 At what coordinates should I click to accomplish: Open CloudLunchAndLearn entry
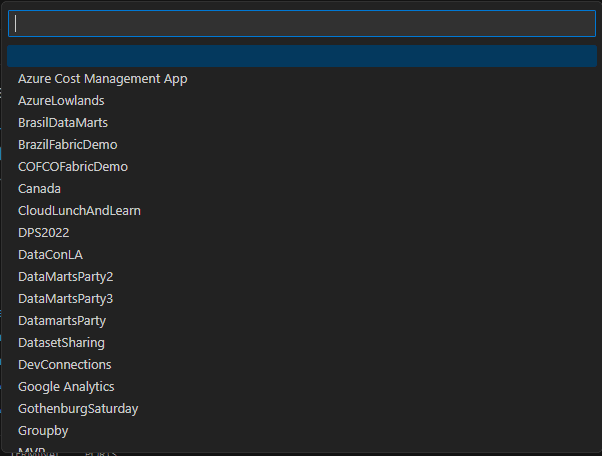point(302,210)
